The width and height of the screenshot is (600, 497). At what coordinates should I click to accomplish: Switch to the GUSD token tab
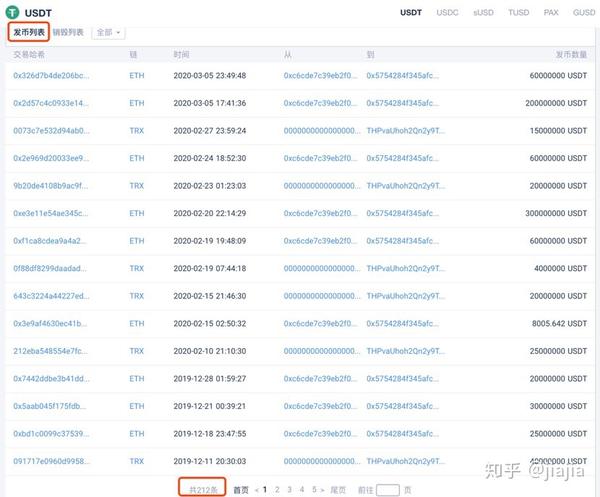pyautogui.click(x=584, y=13)
